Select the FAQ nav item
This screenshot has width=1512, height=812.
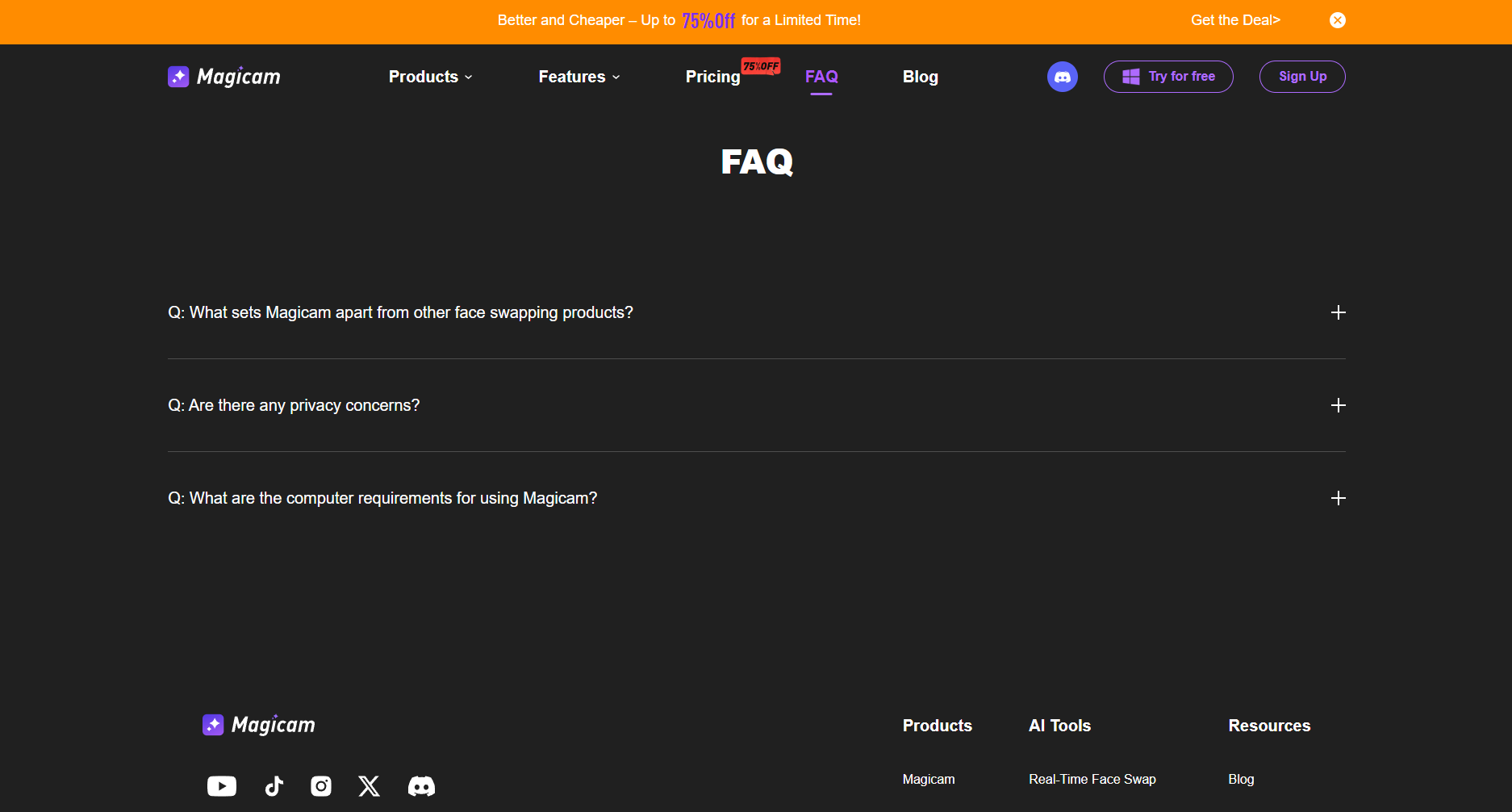pos(821,77)
